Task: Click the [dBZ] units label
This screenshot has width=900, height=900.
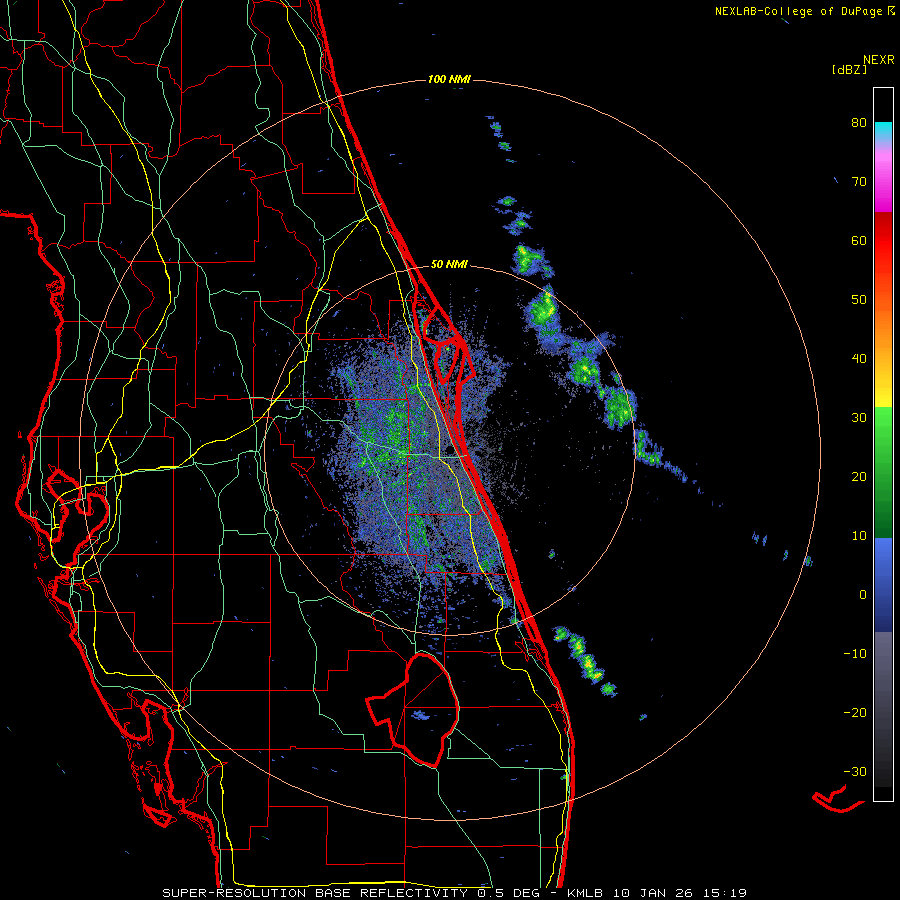Action: pos(849,70)
